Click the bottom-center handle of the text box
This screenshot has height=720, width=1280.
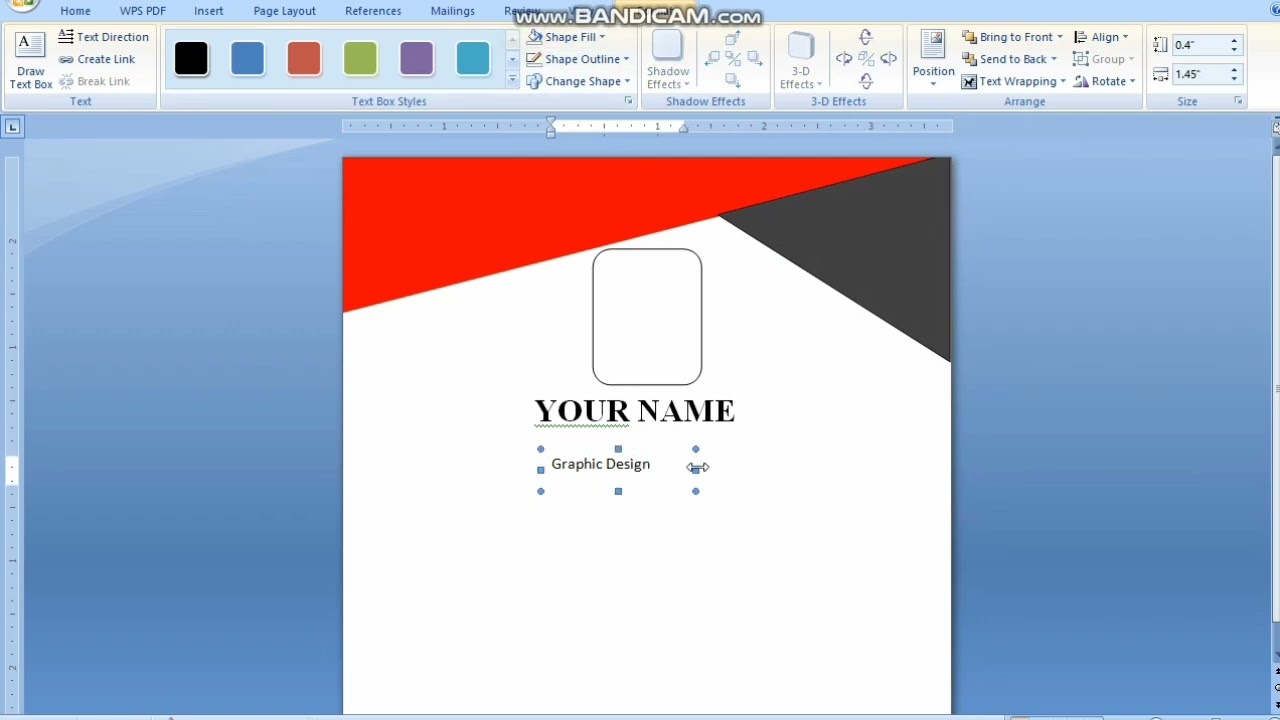pos(618,491)
